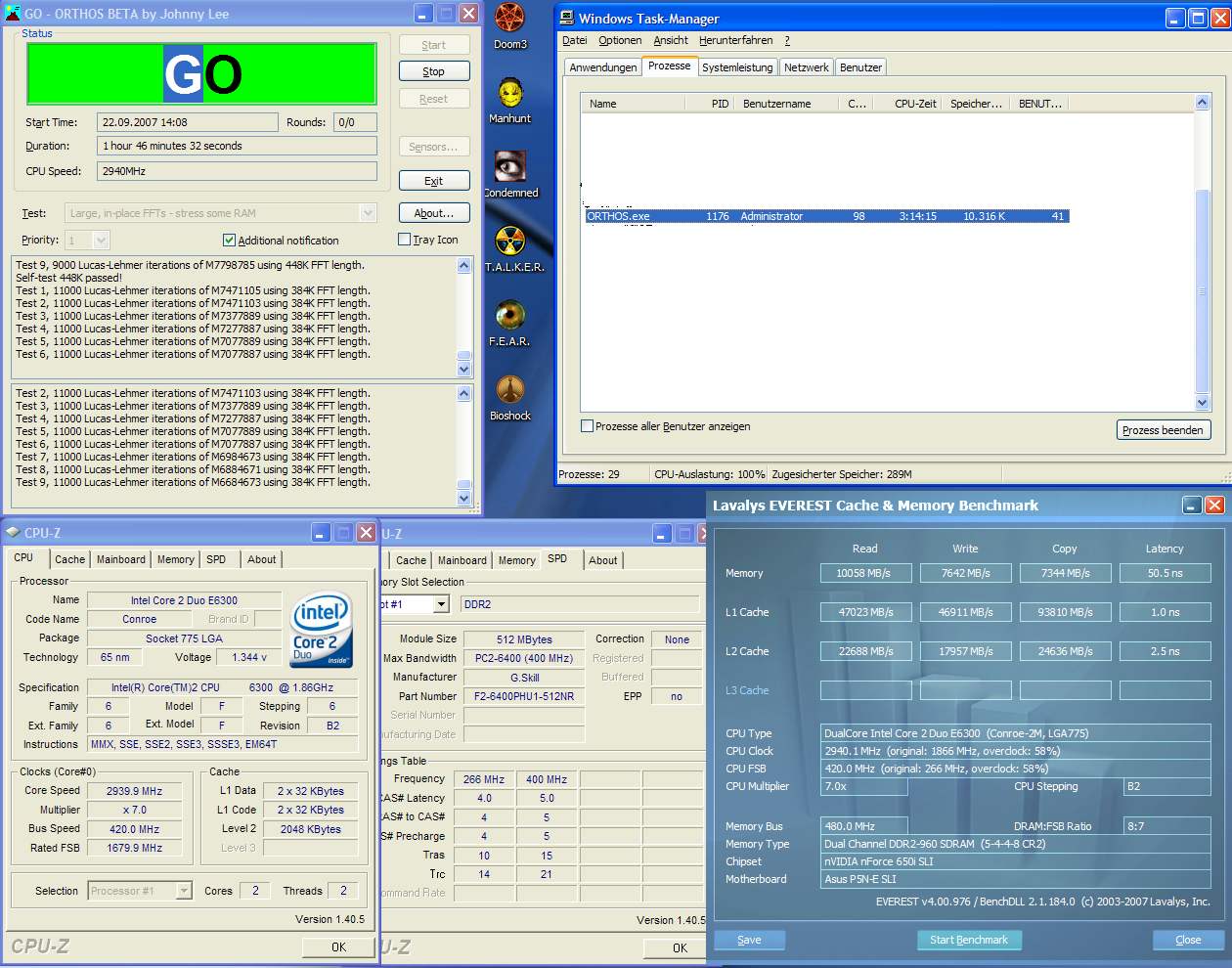The width and height of the screenshot is (1232, 968).
Task: Open the Cache tab in front CPU-Z
Action: coord(69,560)
